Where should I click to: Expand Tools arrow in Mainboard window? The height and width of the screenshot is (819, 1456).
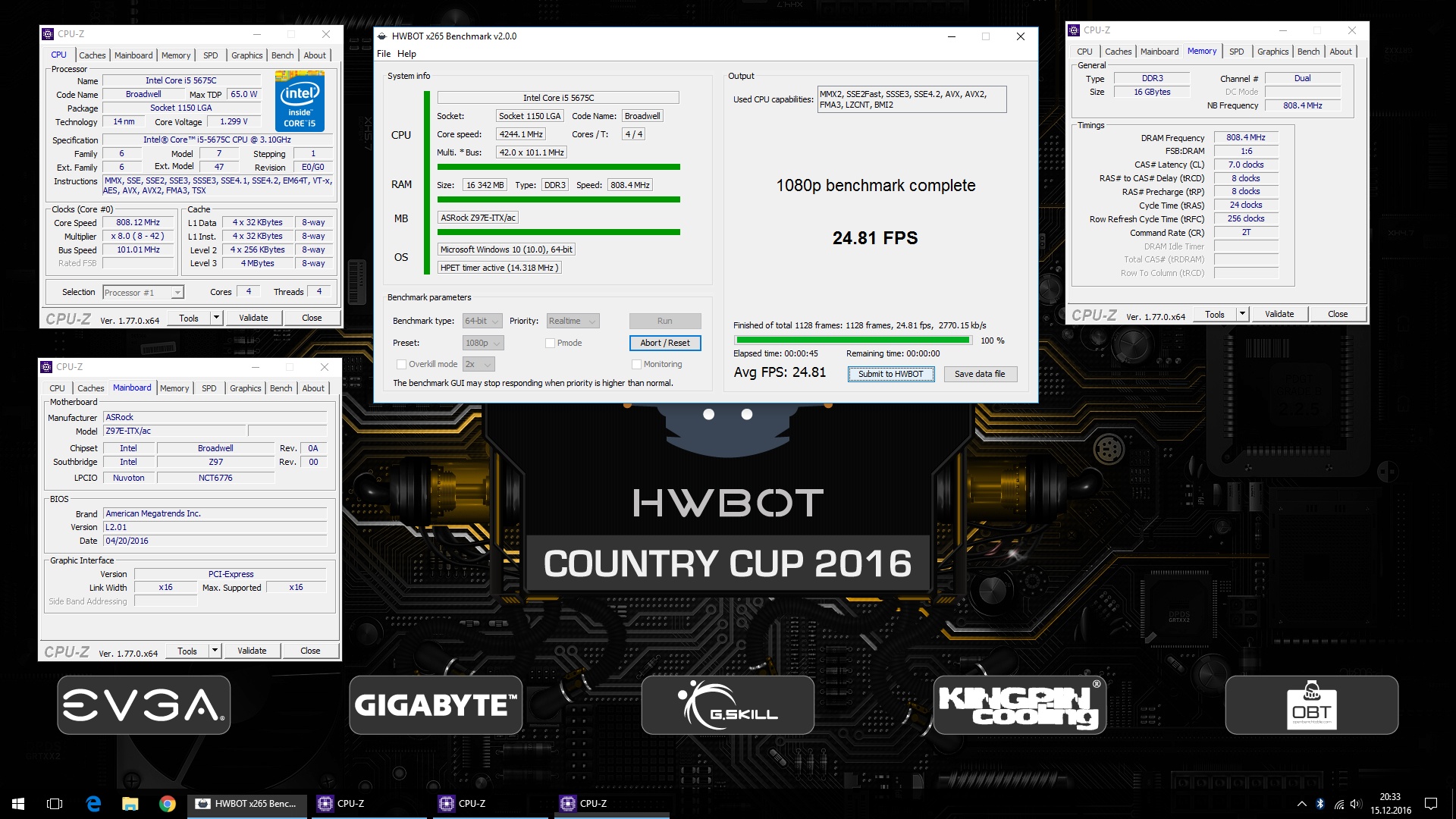click(x=215, y=651)
